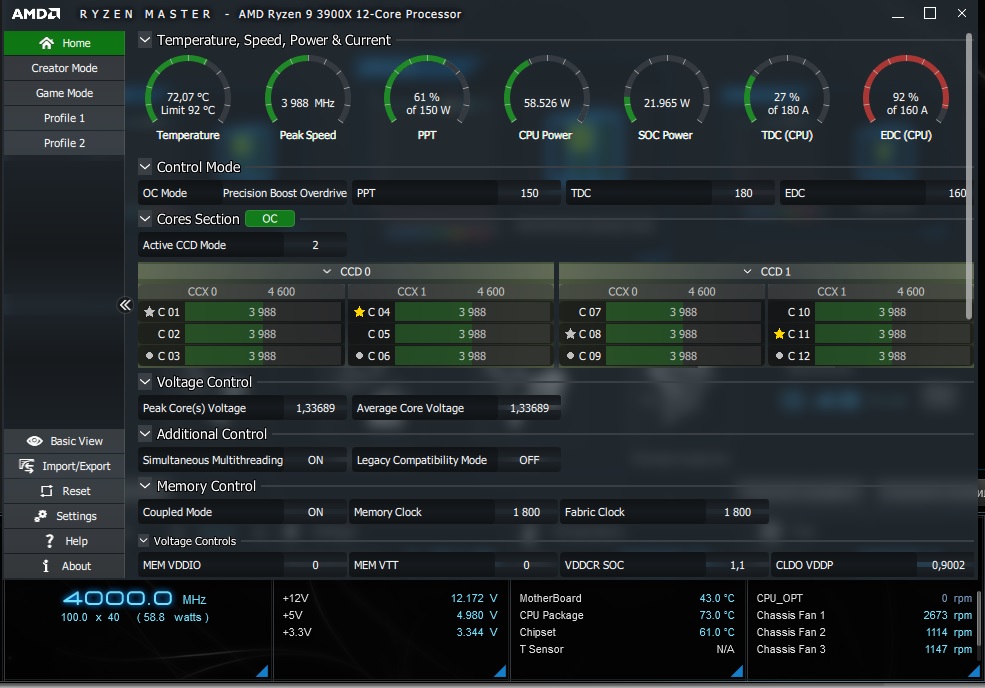The width and height of the screenshot is (985, 688).
Task: Switch to Creator Mode
Action: coord(64,68)
